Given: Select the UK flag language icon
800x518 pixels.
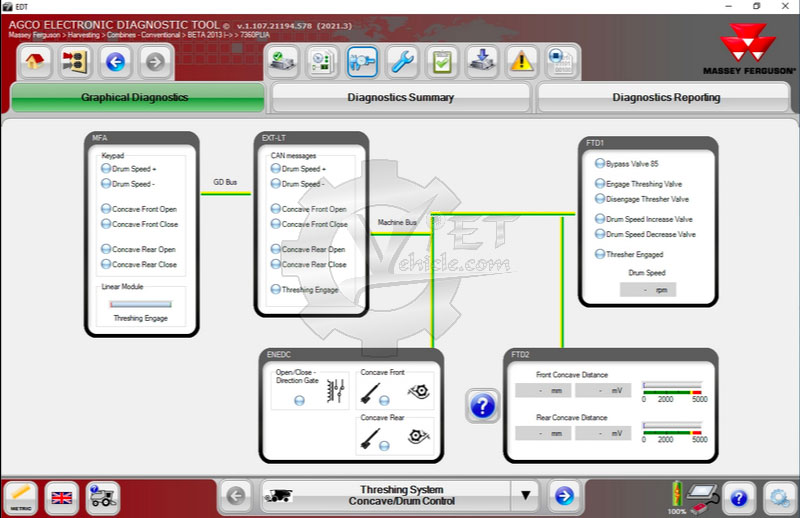Looking at the screenshot, I should 63,496.
